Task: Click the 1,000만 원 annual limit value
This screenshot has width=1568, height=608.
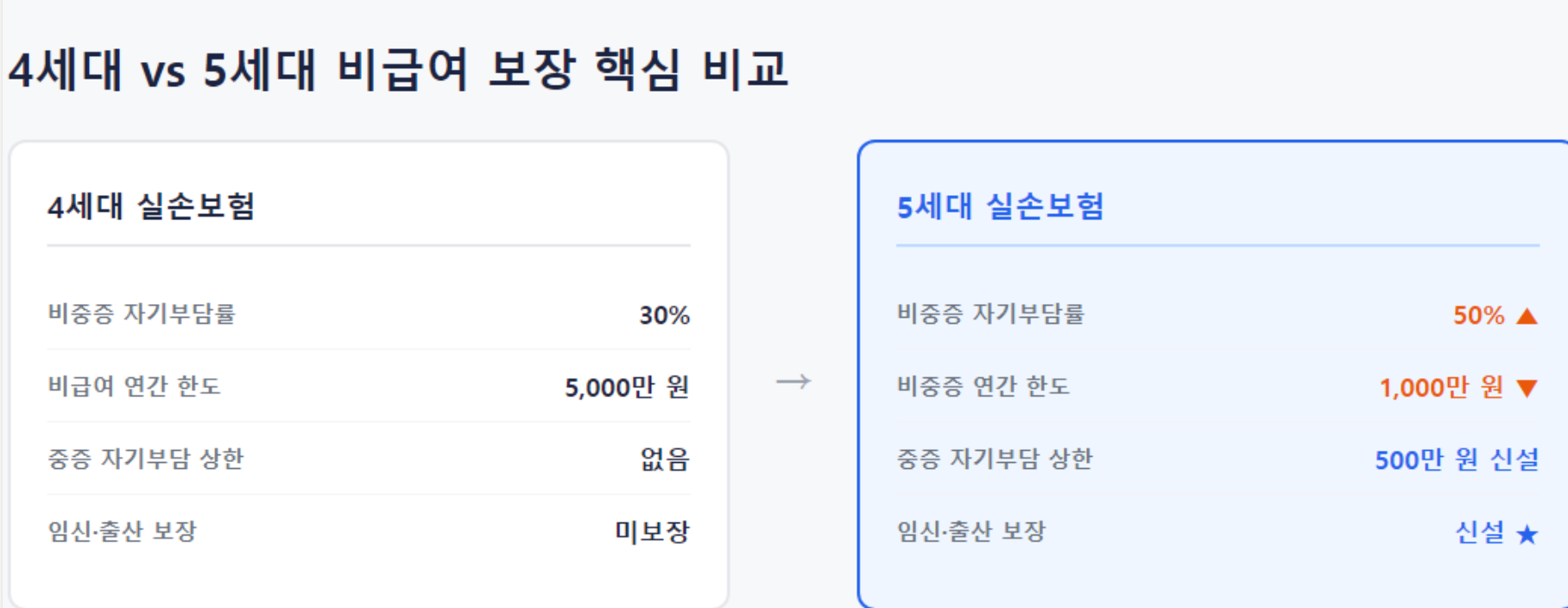Action: [x=1441, y=387]
